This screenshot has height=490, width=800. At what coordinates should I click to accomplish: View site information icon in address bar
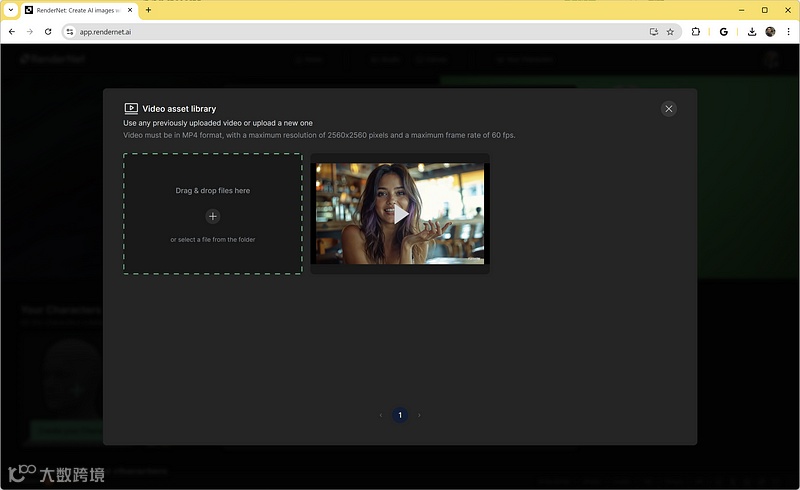coord(70,32)
